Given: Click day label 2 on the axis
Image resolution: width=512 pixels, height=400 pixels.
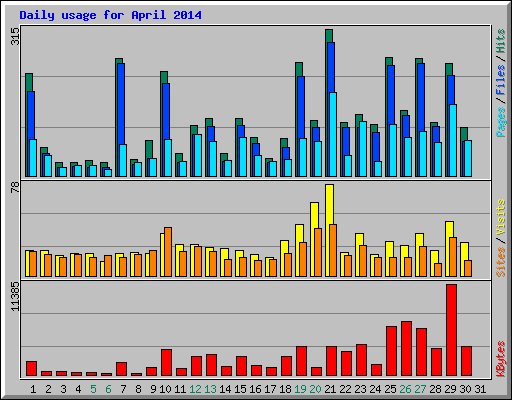Looking at the screenshot, I should coord(48,389).
